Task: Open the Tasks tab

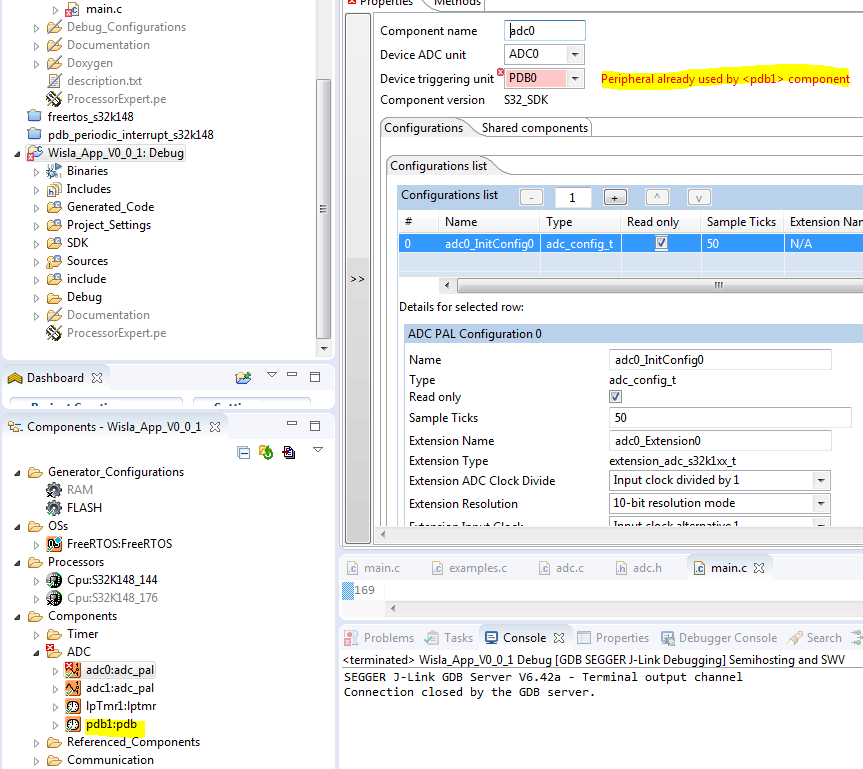Action: pyautogui.click(x=449, y=637)
